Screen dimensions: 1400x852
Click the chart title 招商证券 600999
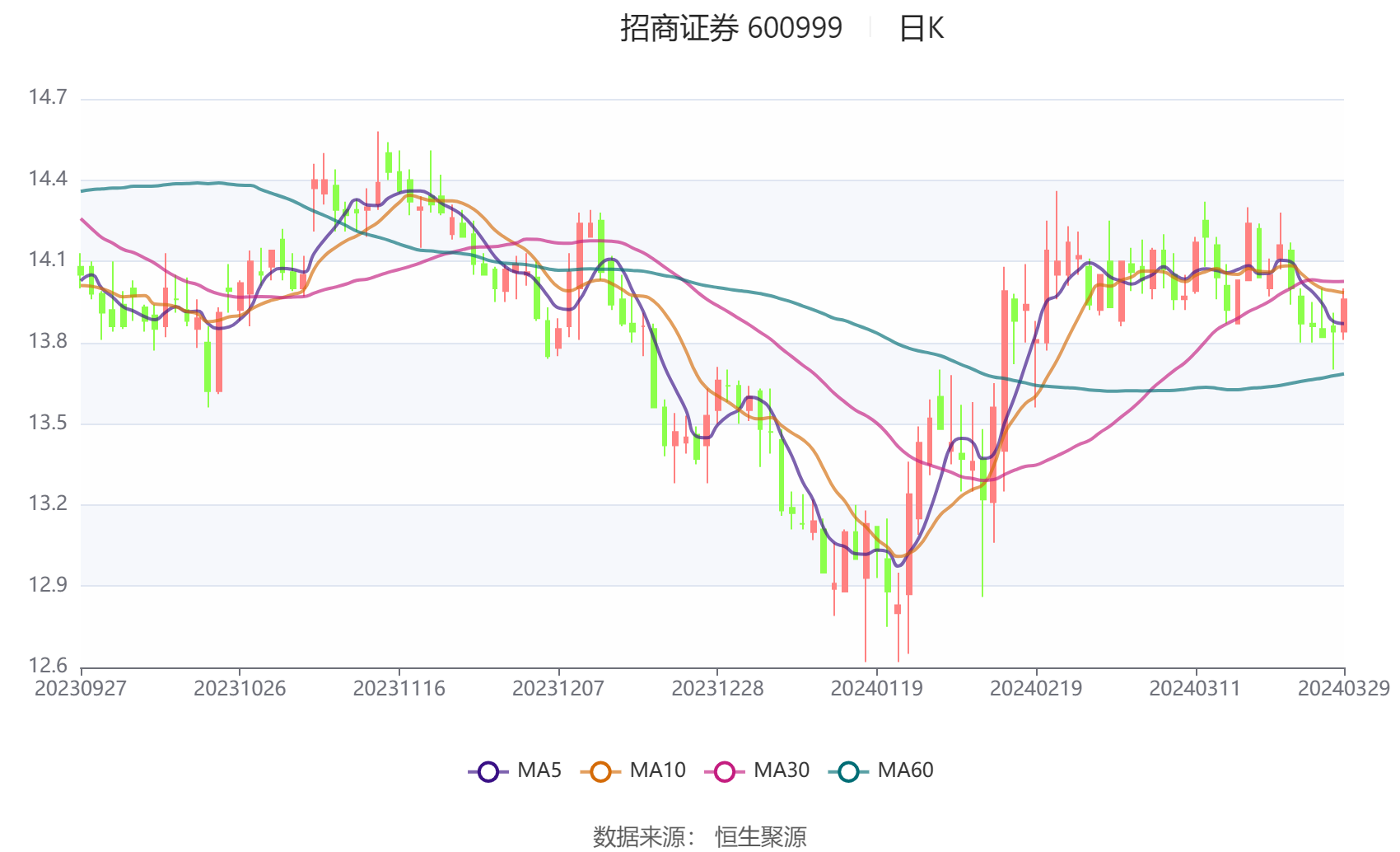click(x=731, y=29)
